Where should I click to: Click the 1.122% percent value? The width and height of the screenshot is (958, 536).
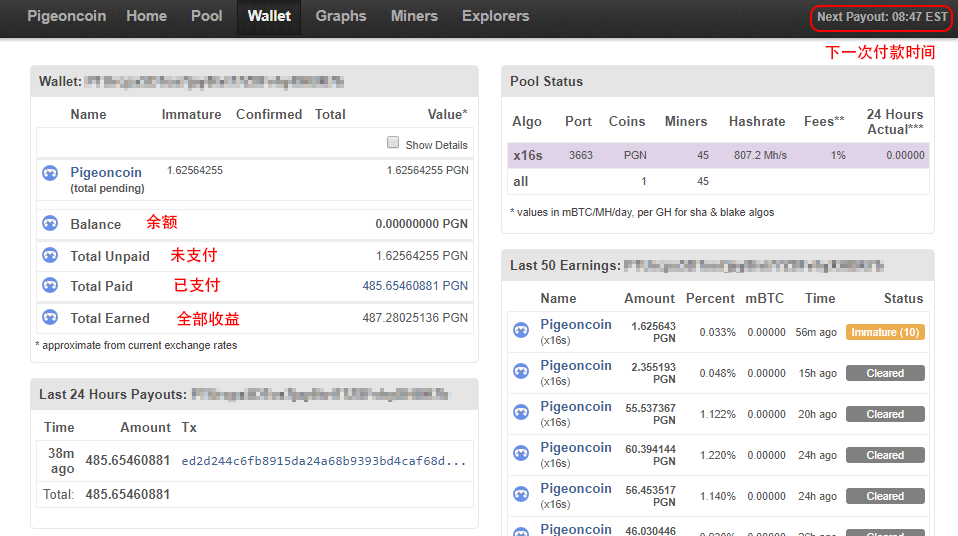717,414
